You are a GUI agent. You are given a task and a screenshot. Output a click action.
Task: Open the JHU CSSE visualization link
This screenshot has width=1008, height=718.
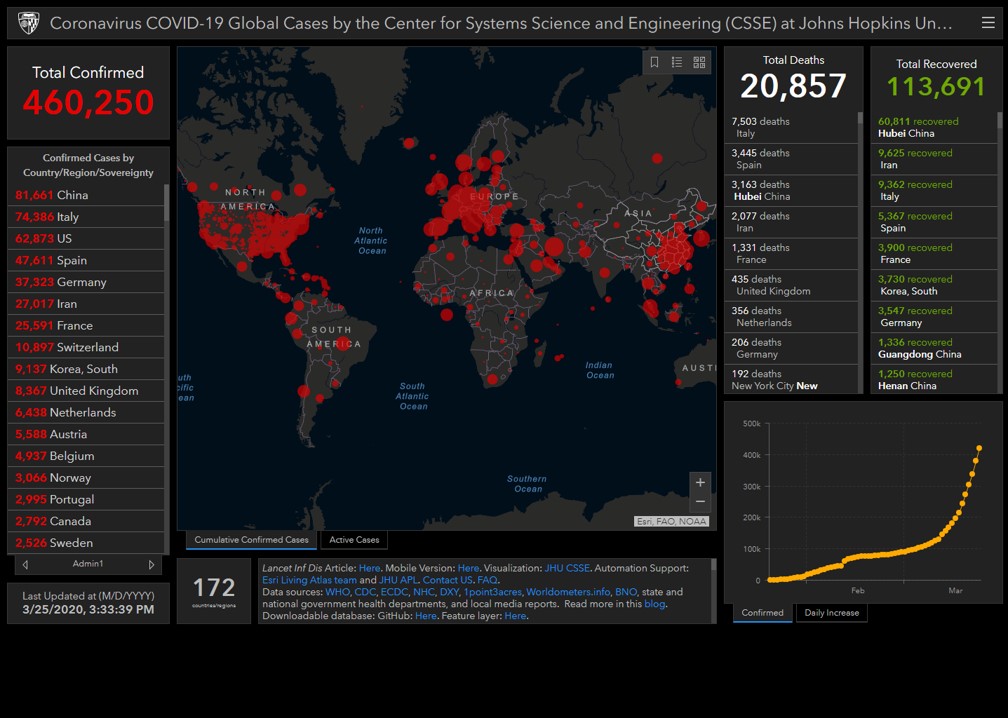pos(567,568)
